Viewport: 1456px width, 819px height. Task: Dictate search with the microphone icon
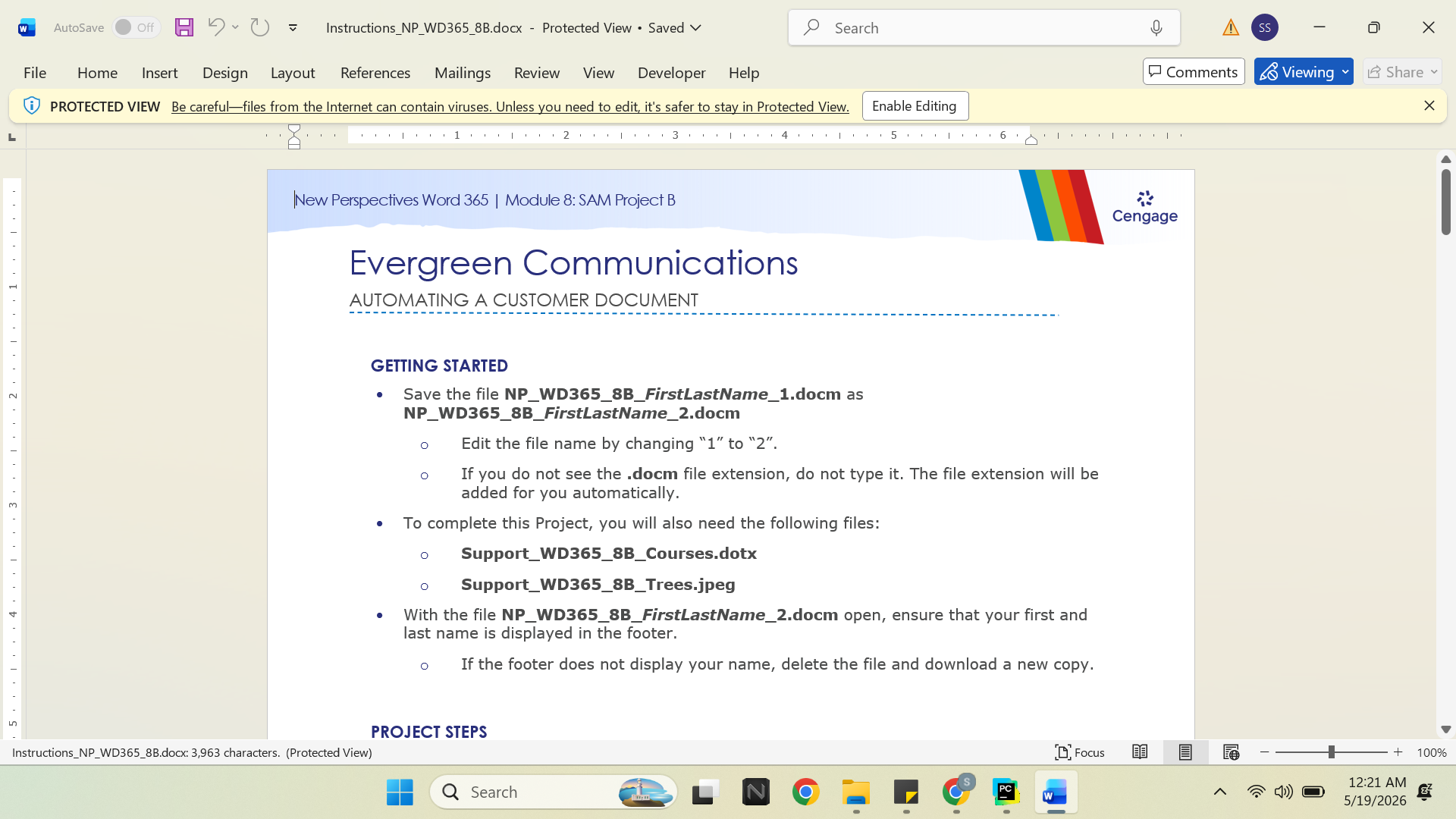1156,28
